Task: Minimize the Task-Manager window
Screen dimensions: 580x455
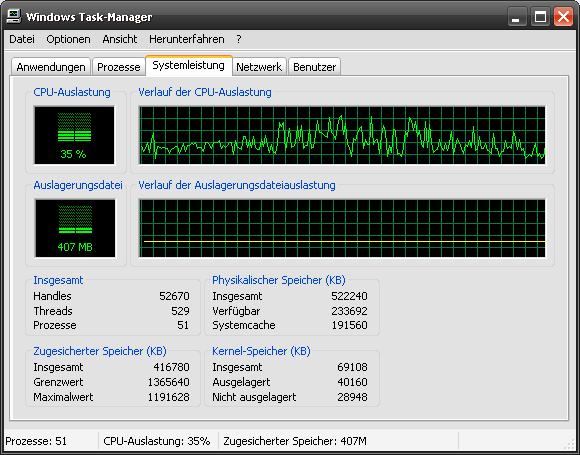Action: click(x=517, y=17)
